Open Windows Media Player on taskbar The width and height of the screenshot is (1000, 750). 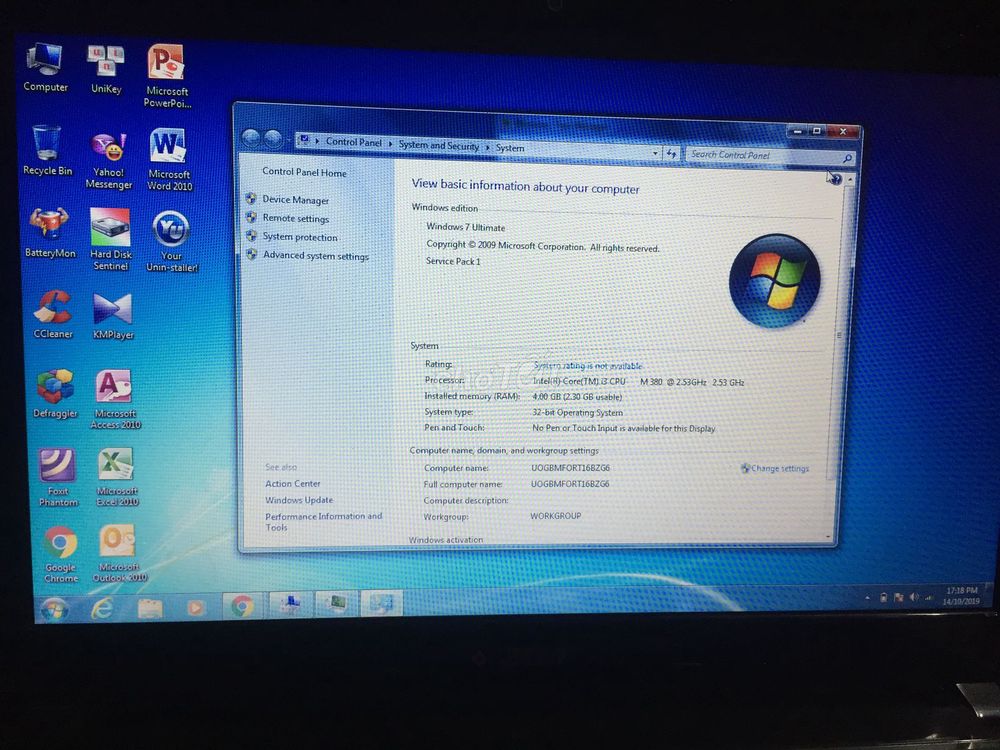pyautogui.click(x=196, y=607)
